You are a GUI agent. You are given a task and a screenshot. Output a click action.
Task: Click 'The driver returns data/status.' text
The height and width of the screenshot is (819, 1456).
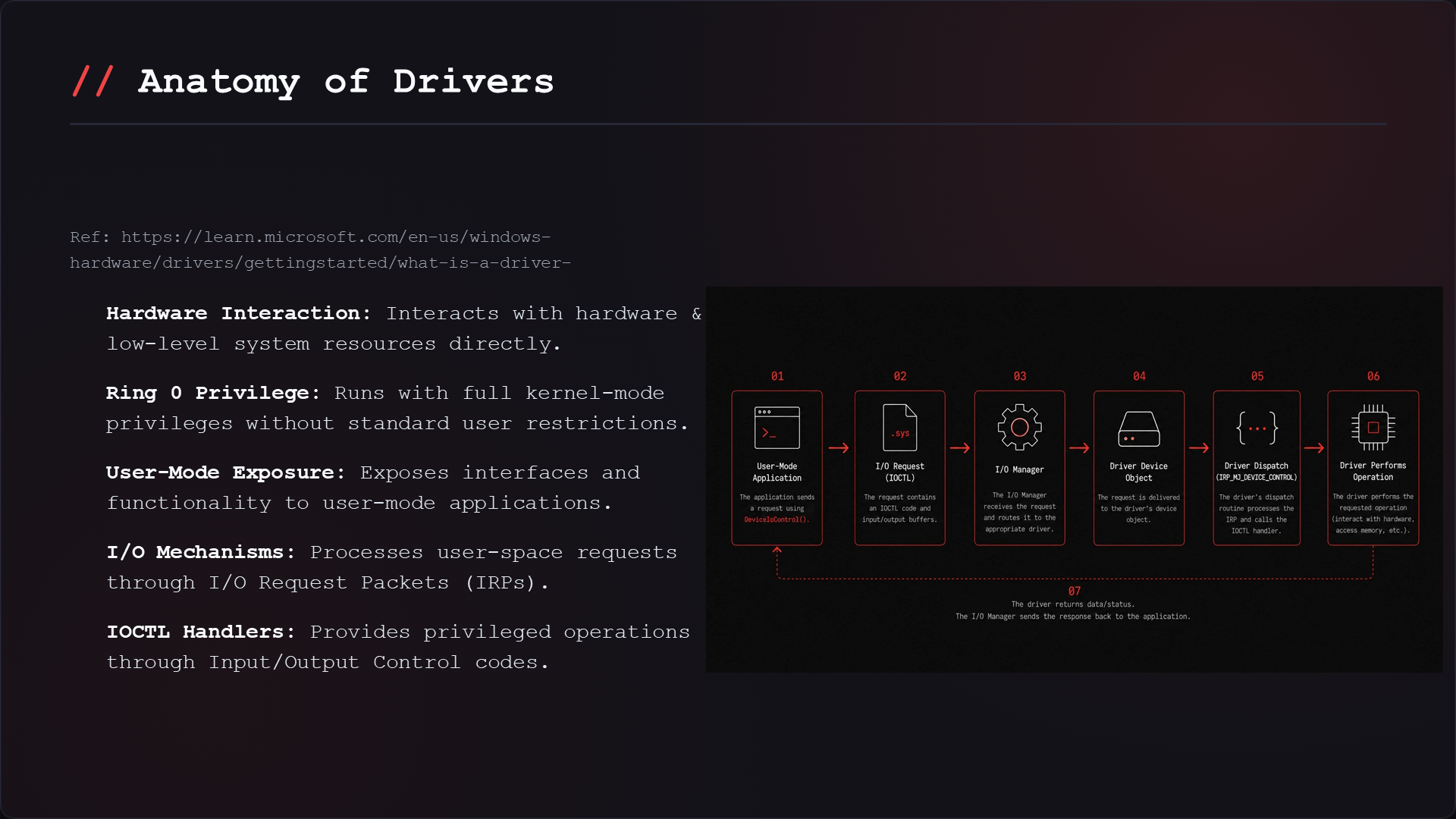click(1073, 604)
